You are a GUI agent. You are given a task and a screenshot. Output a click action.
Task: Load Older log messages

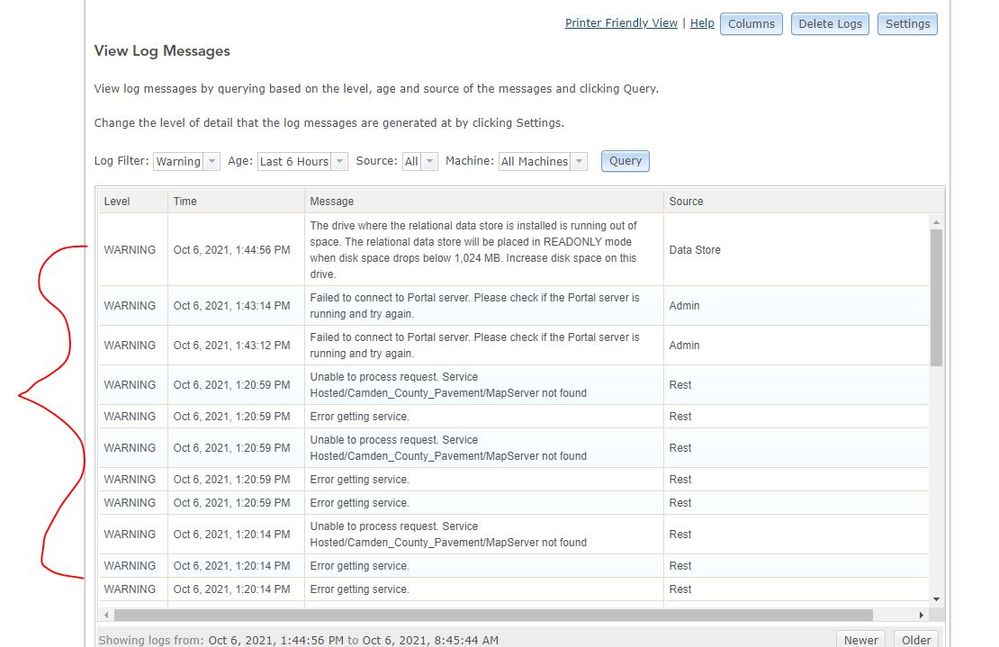tap(916, 639)
